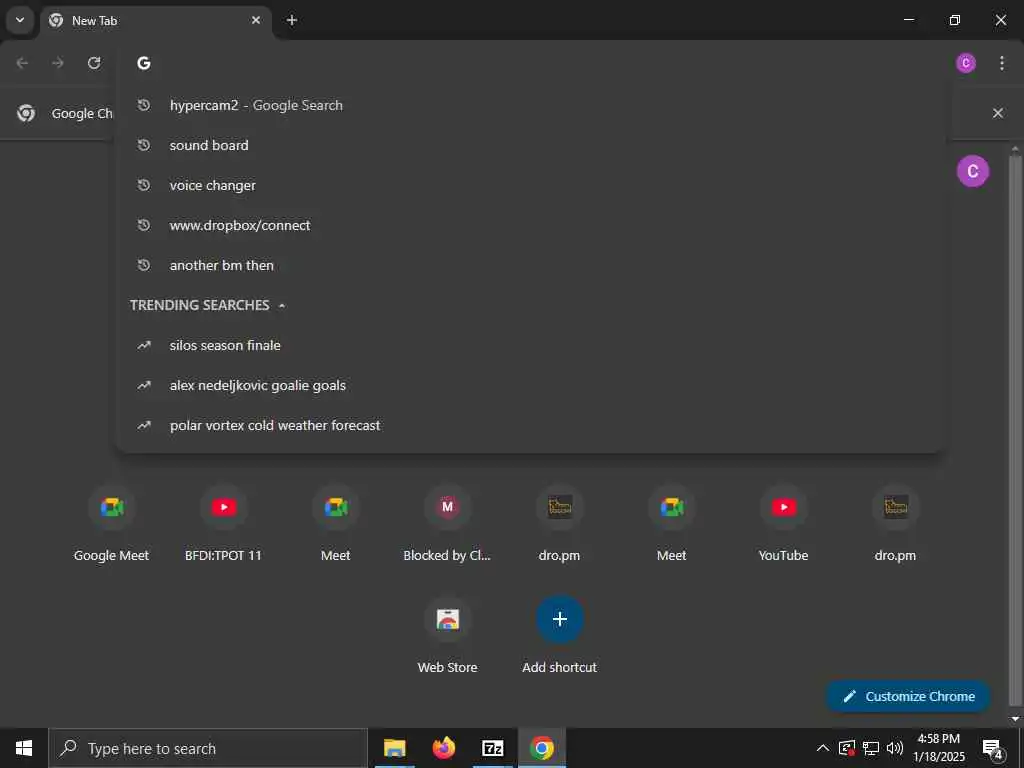Click the Customize Chrome button
Screen dimensions: 1024x768
click(908, 696)
